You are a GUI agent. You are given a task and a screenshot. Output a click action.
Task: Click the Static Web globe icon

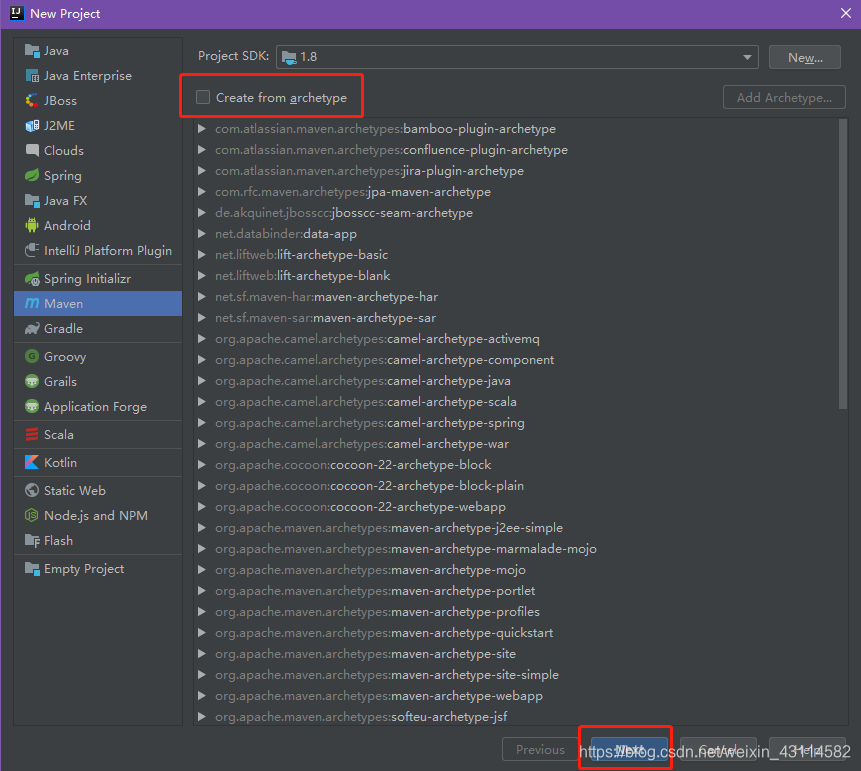(32, 490)
